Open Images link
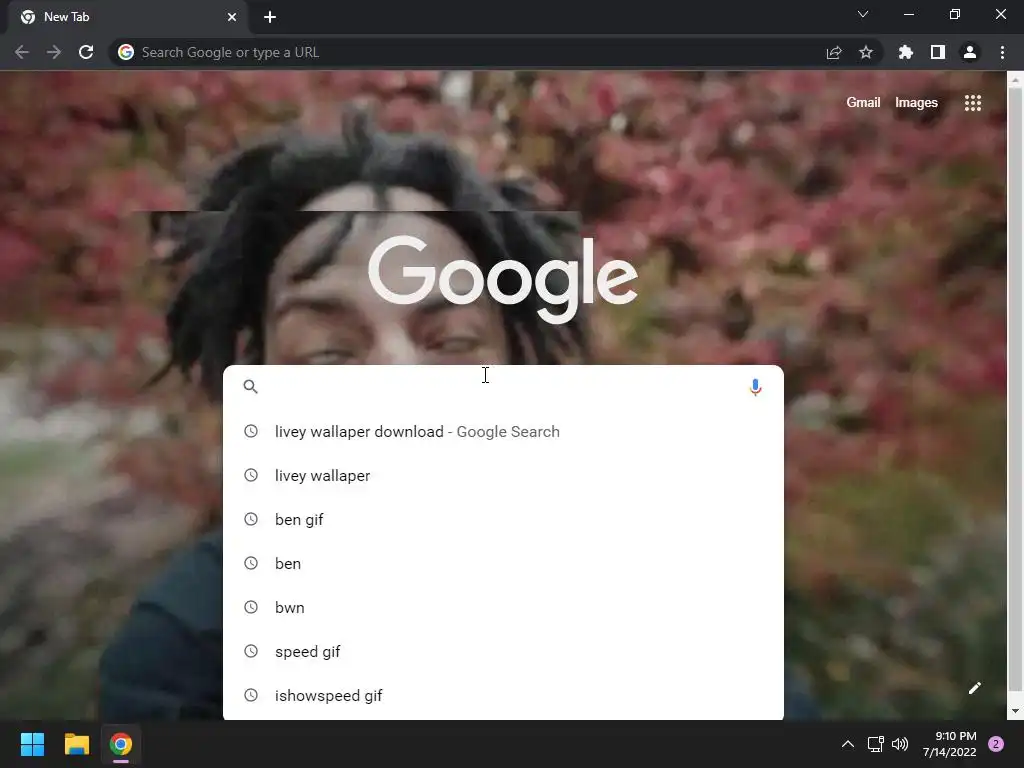Image resolution: width=1024 pixels, height=768 pixels. [x=916, y=103]
